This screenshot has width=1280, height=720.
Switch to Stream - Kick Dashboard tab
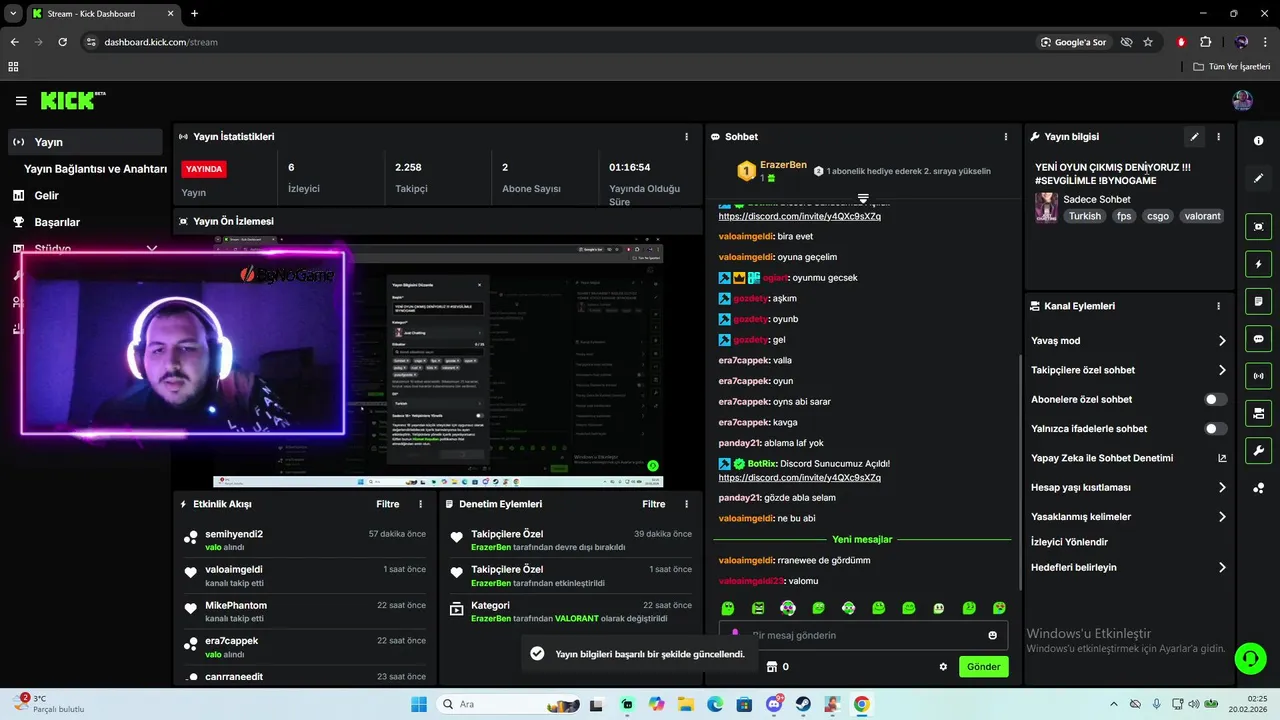pos(102,14)
